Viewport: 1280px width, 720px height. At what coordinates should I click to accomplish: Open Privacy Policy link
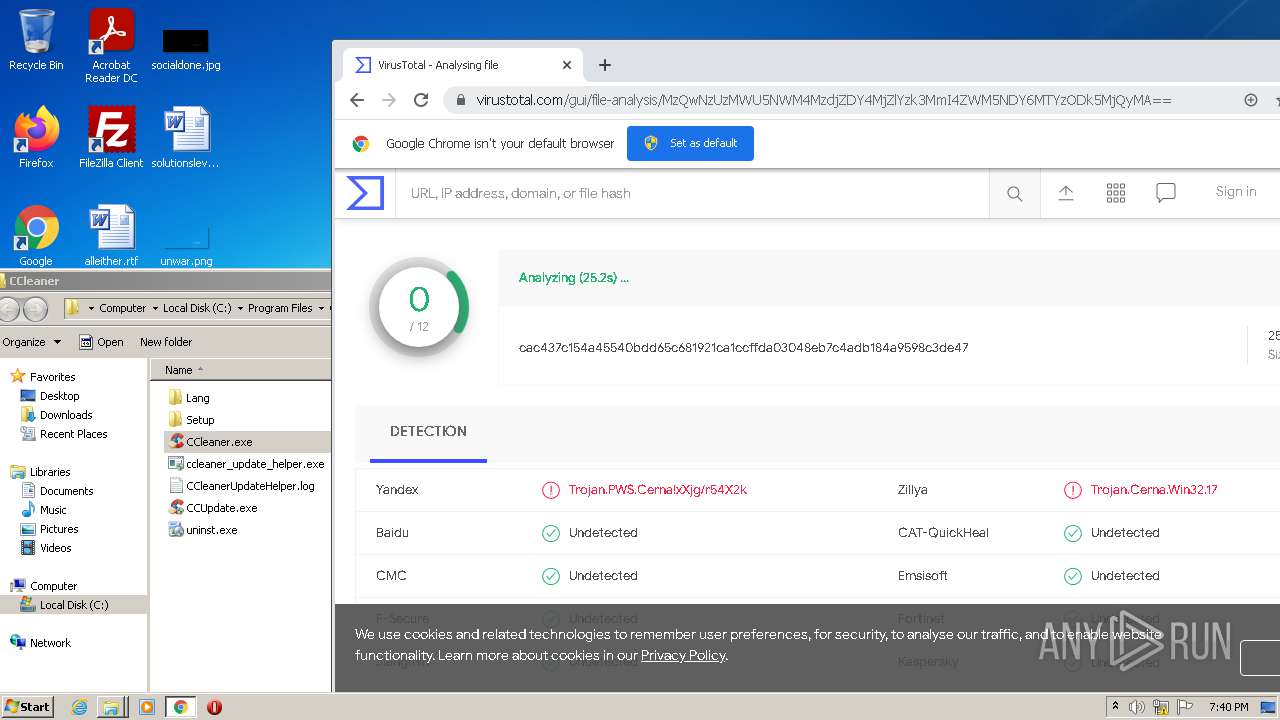tap(683, 656)
